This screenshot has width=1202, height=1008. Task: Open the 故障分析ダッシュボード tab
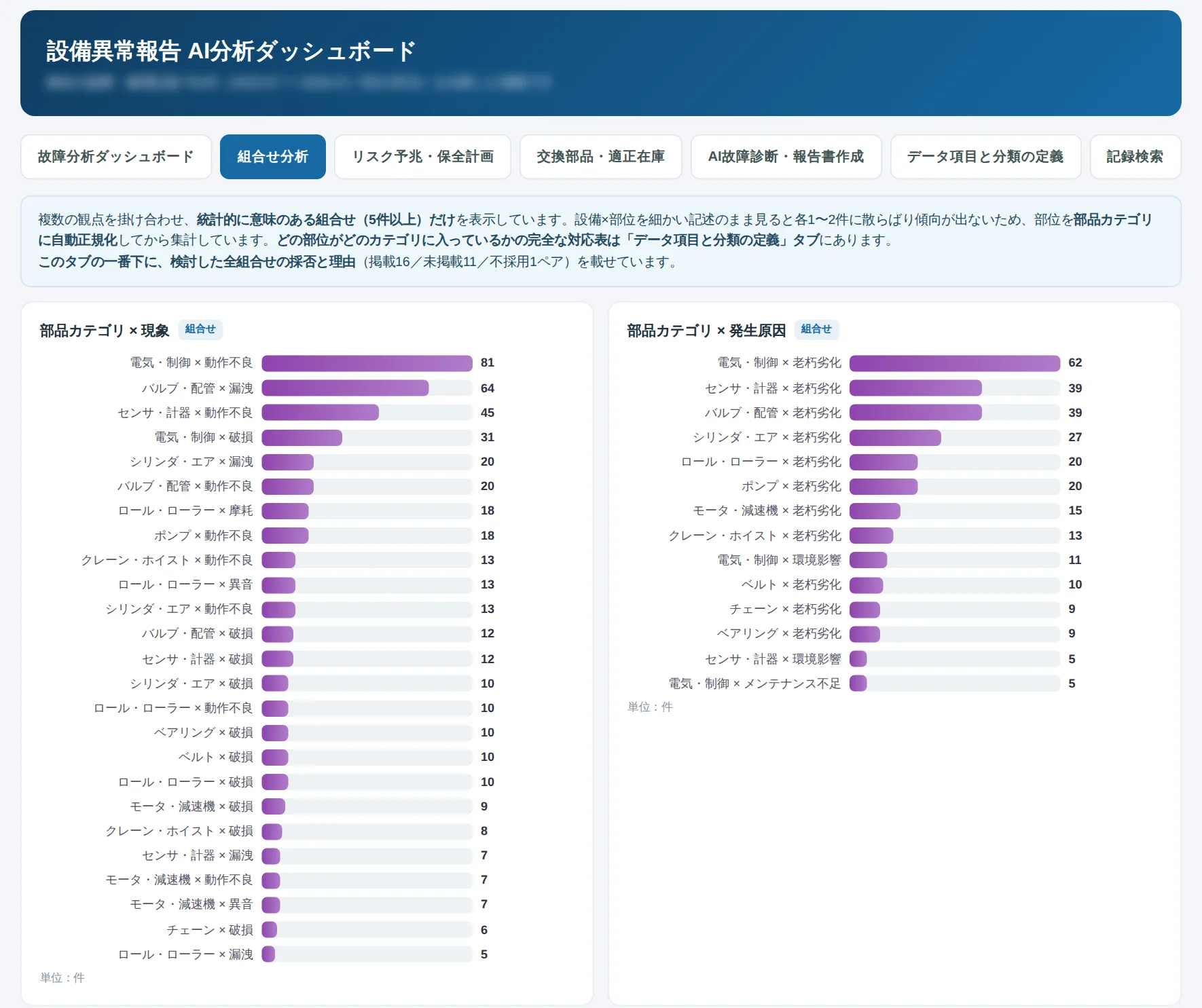tap(116, 157)
